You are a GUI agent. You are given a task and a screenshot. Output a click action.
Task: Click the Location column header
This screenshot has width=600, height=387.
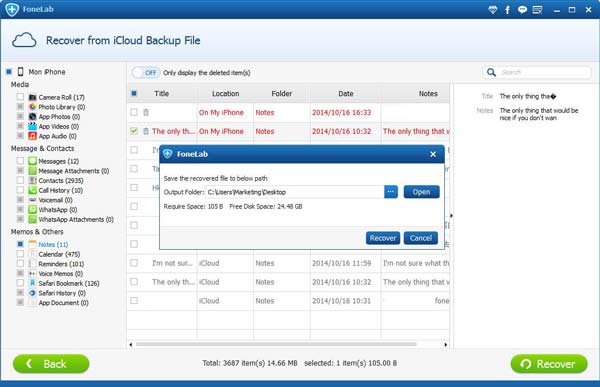(x=225, y=93)
